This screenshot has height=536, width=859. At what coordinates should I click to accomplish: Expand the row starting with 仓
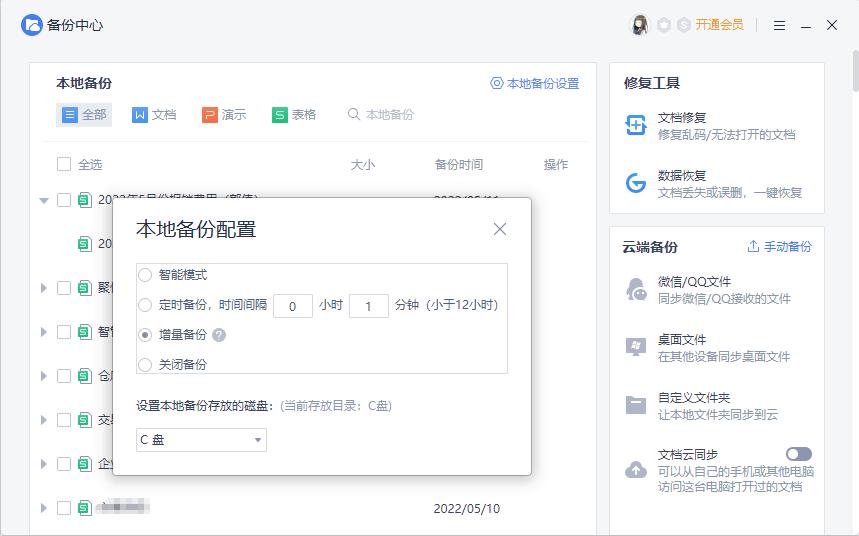(x=44, y=376)
